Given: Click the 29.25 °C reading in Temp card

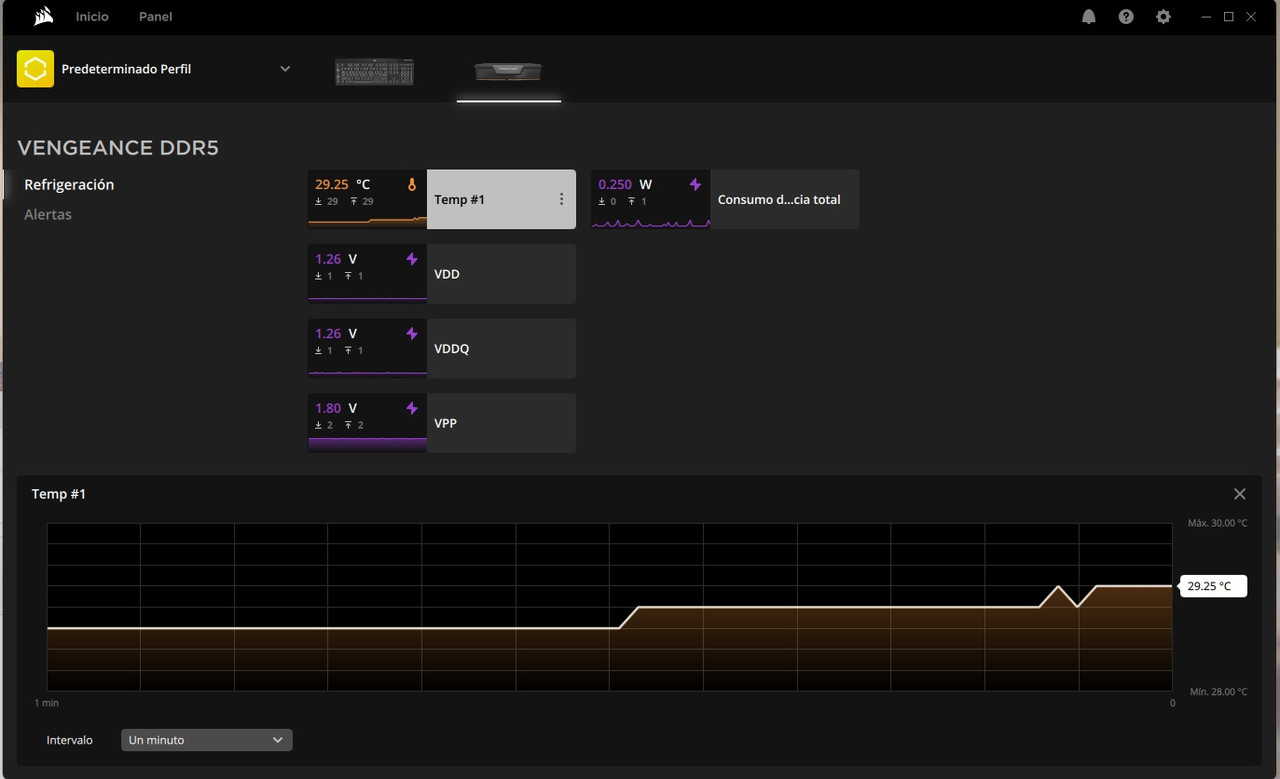Looking at the screenshot, I should pos(342,184).
